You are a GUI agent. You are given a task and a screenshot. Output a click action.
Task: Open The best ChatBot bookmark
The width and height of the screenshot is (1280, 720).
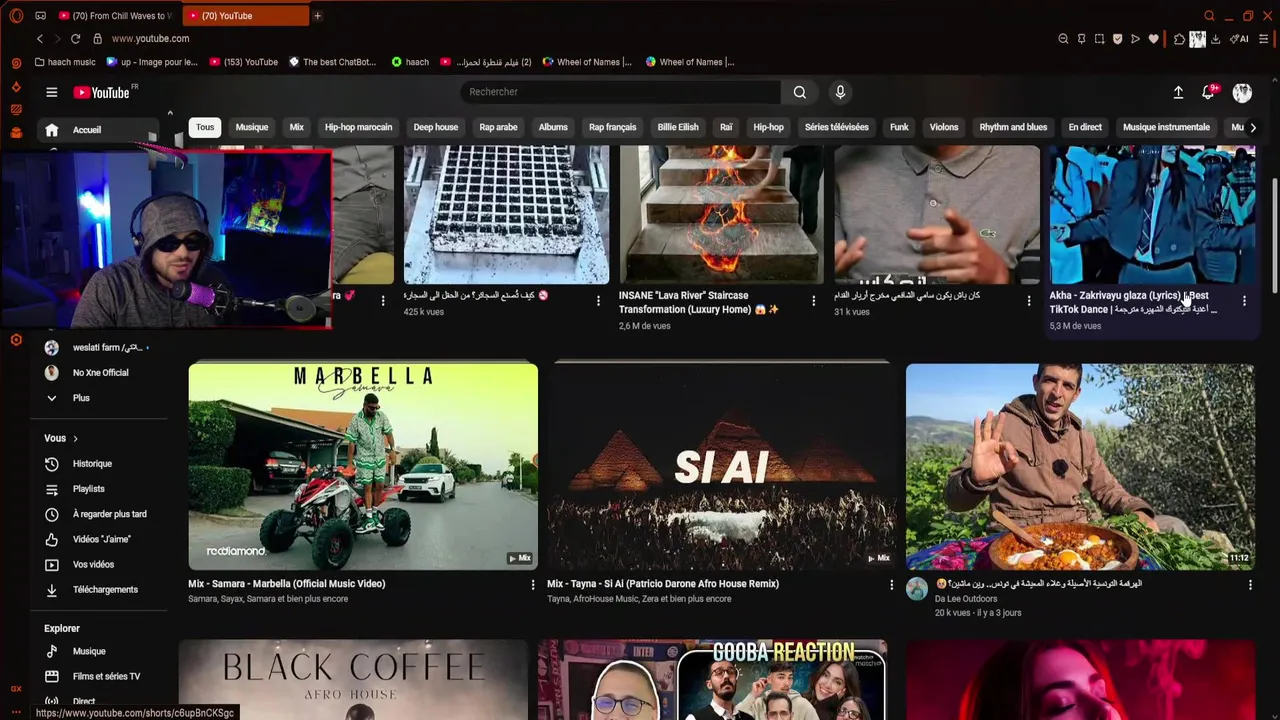click(332, 62)
